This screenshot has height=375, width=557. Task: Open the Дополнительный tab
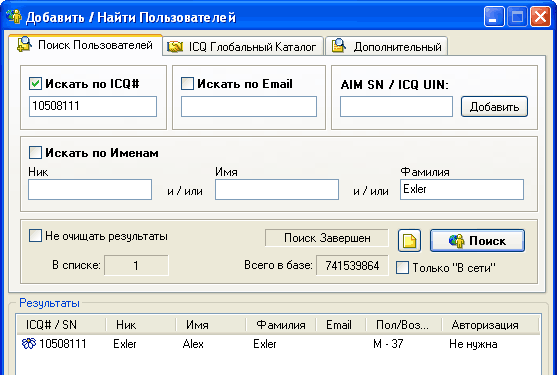[x=386, y=46]
